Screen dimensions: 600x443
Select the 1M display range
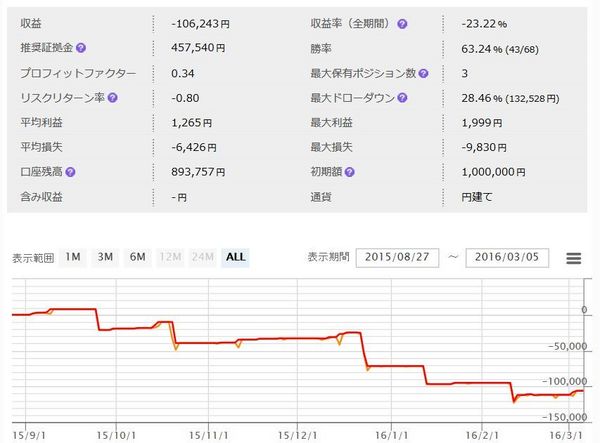(73, 257)
